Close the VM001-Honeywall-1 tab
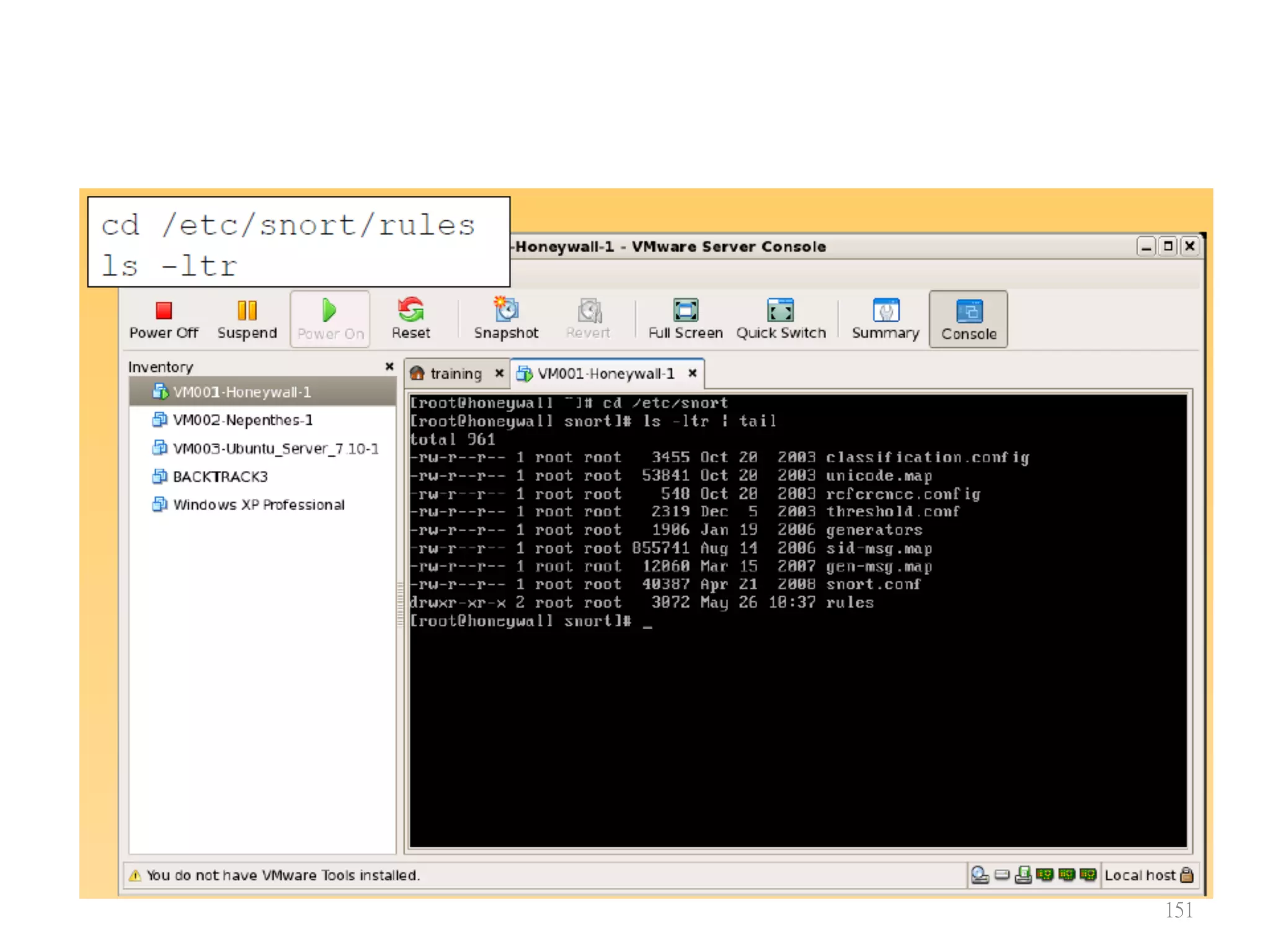Viewport: 1270px width, 952px height. click(693, 373)
